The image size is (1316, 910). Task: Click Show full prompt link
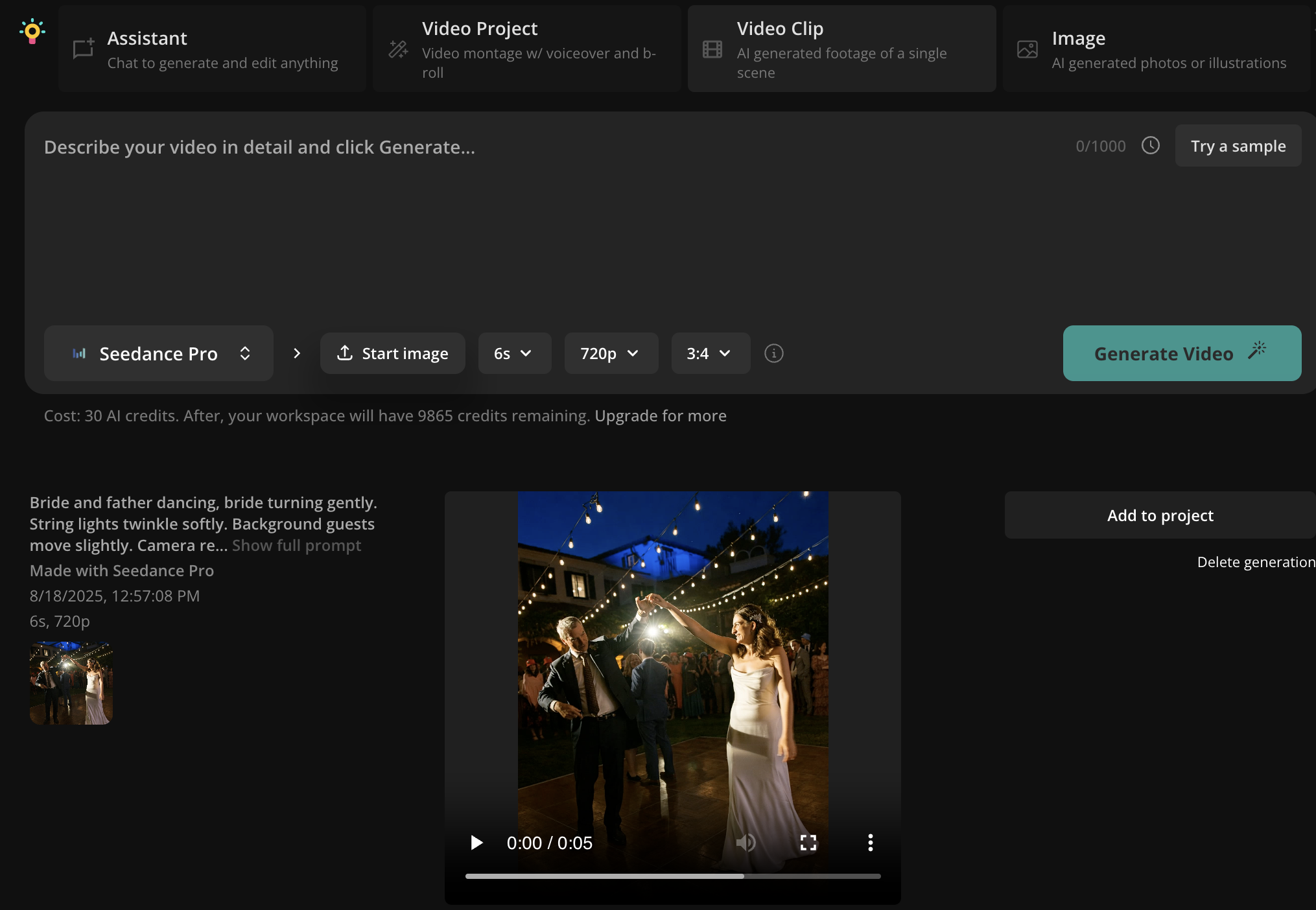point(296,546)
